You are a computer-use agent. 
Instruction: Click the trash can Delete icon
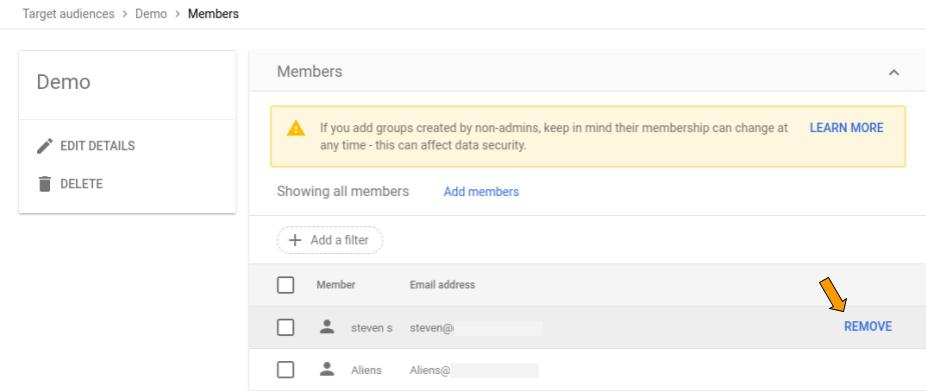[x=45, y=184]
